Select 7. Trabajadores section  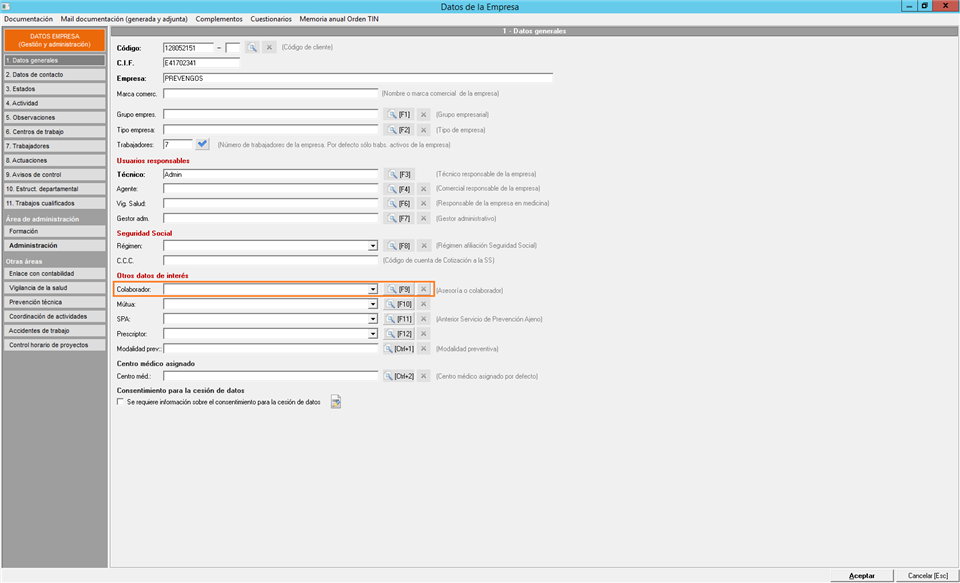[54, 146]
